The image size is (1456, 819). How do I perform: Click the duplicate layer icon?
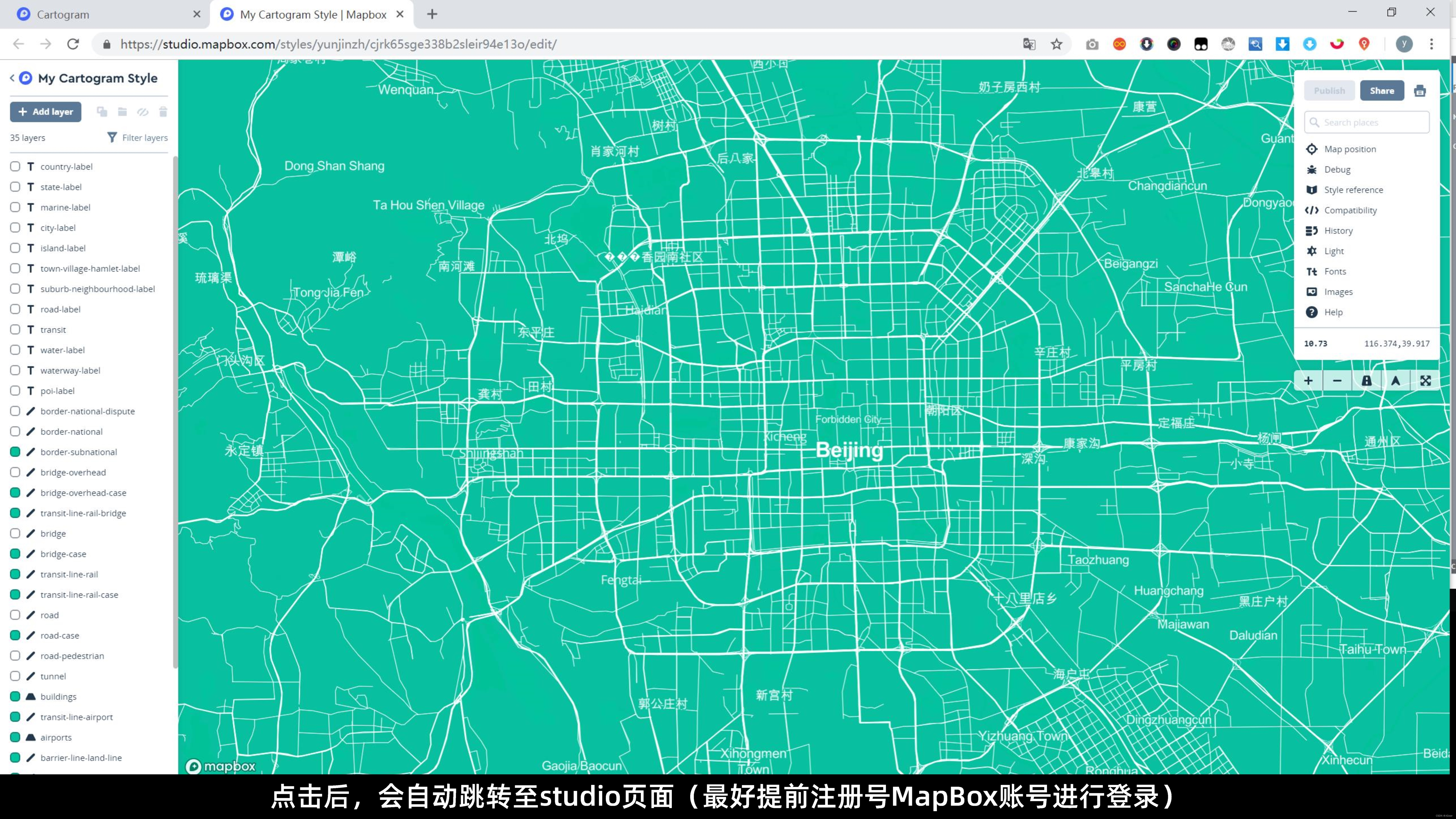coord(102,112)
